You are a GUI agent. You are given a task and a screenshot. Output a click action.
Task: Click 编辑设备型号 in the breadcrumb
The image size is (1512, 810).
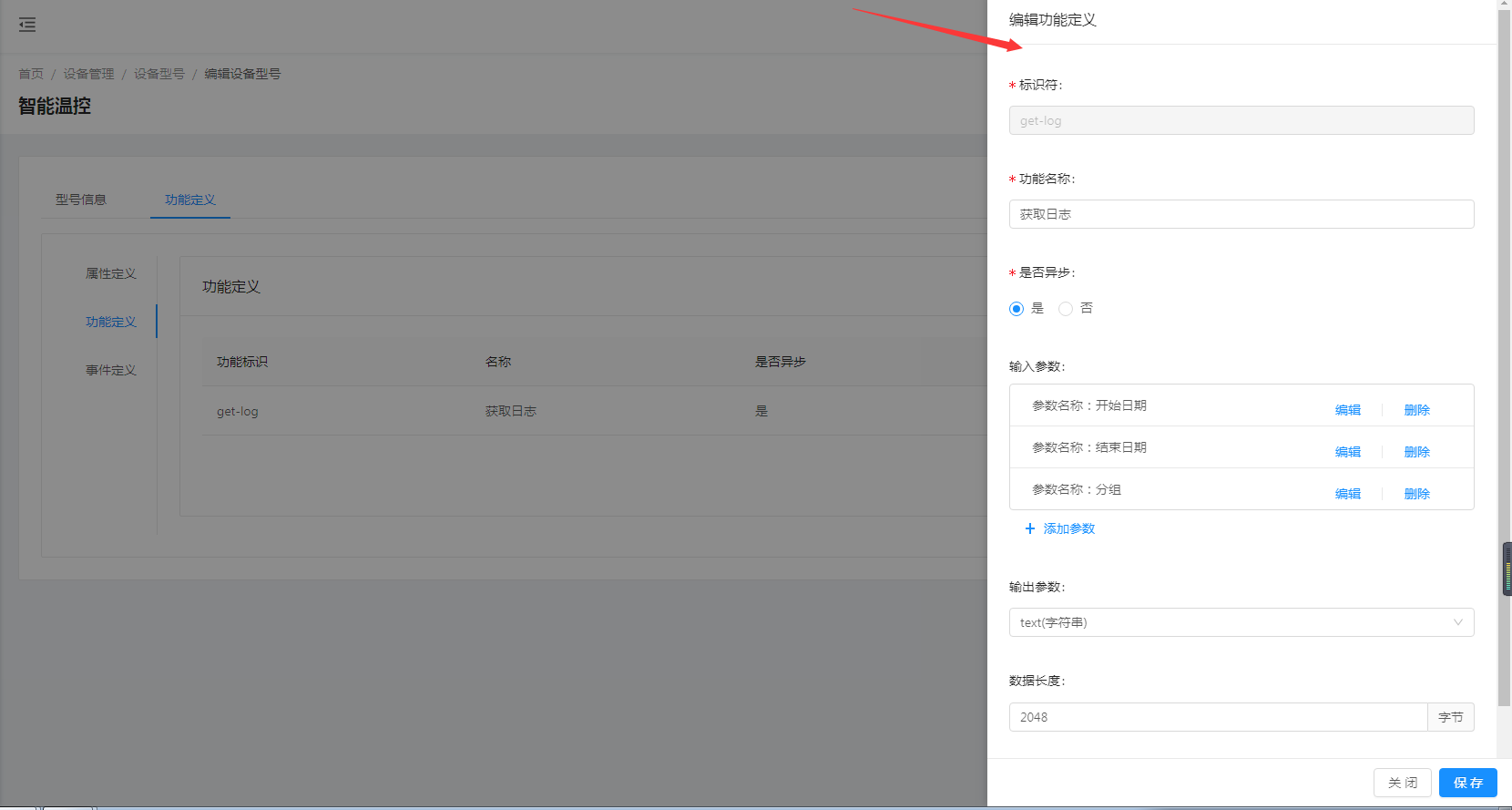(x=242, y=74)
